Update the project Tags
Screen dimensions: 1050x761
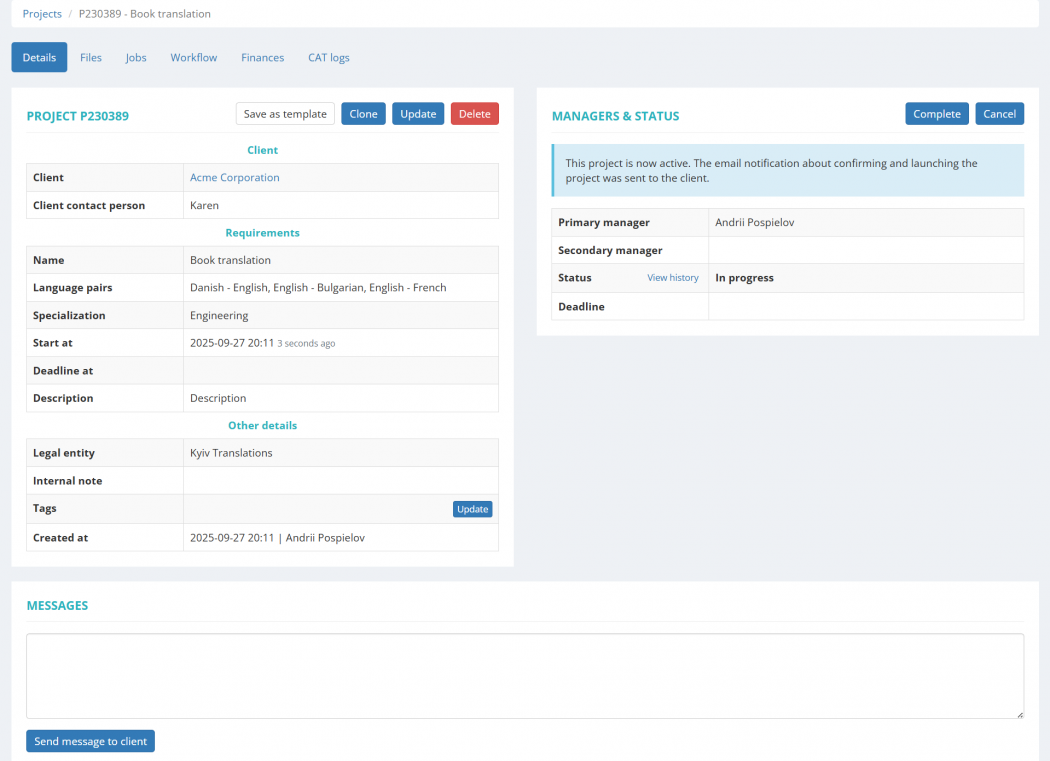tap(472, 509)
